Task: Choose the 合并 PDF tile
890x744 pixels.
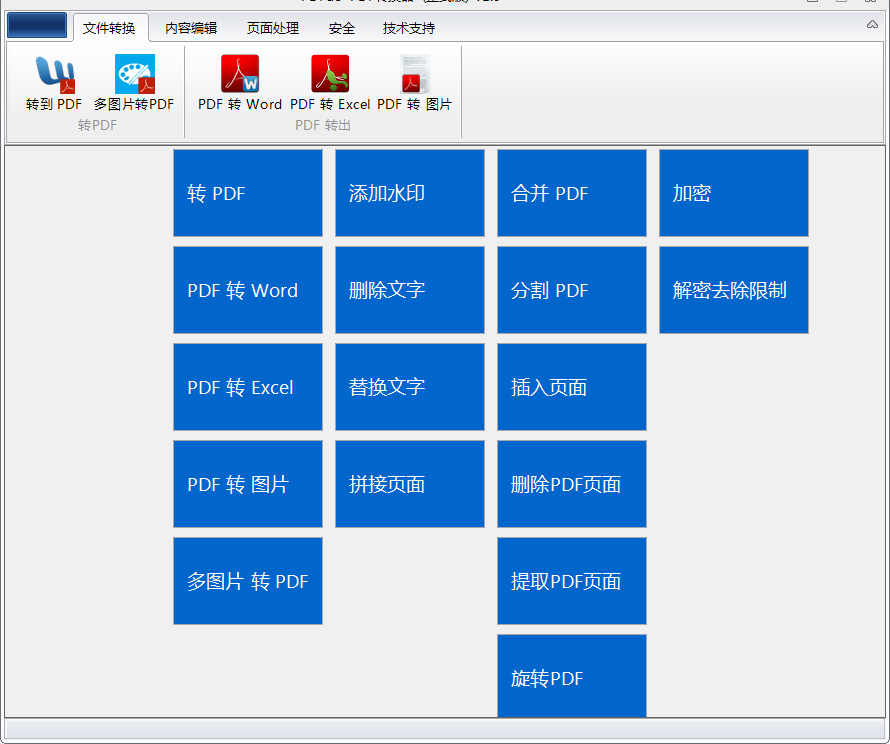Action: (x=571, y=193)
